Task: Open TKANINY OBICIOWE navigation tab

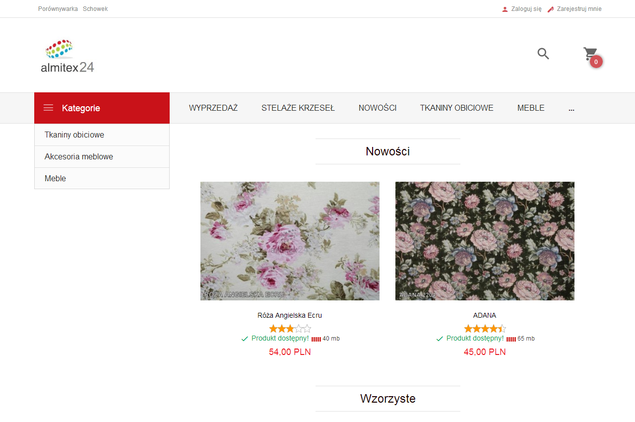Action: (456, 108)
